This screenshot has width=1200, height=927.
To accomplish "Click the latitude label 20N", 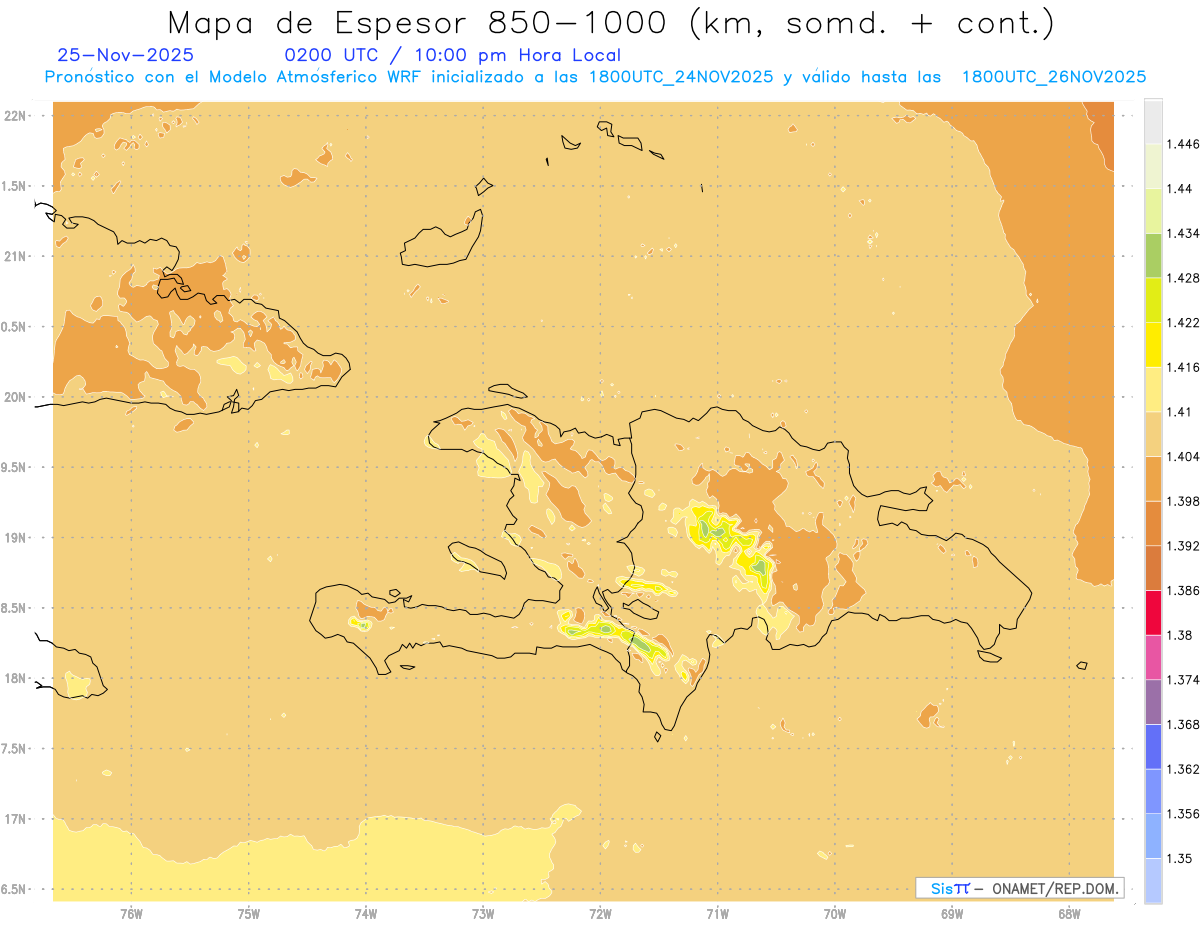I will (16, 397).
